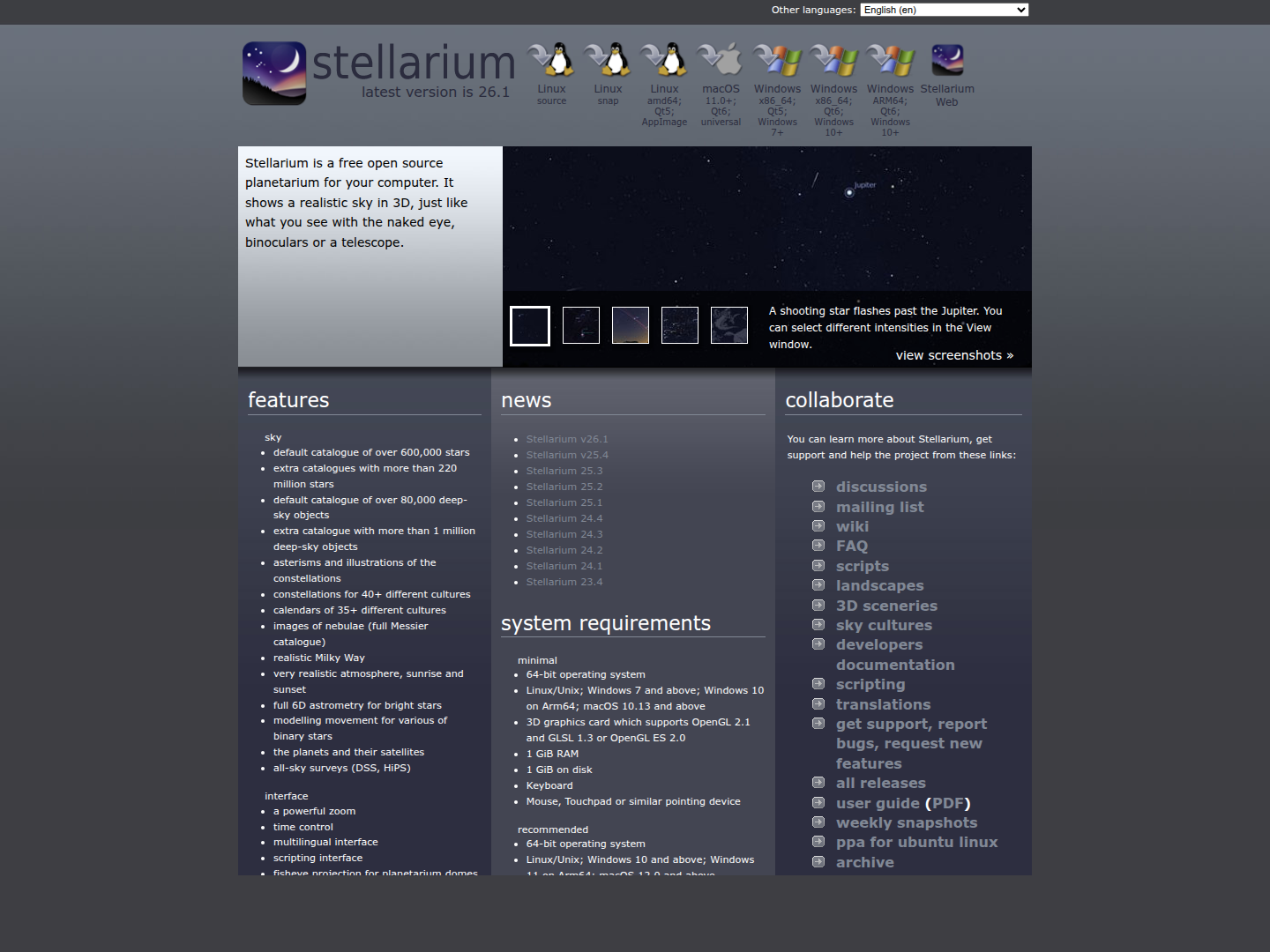Download macOS universal build icon
Screen dimensions: 1270x952
[721, 60]
